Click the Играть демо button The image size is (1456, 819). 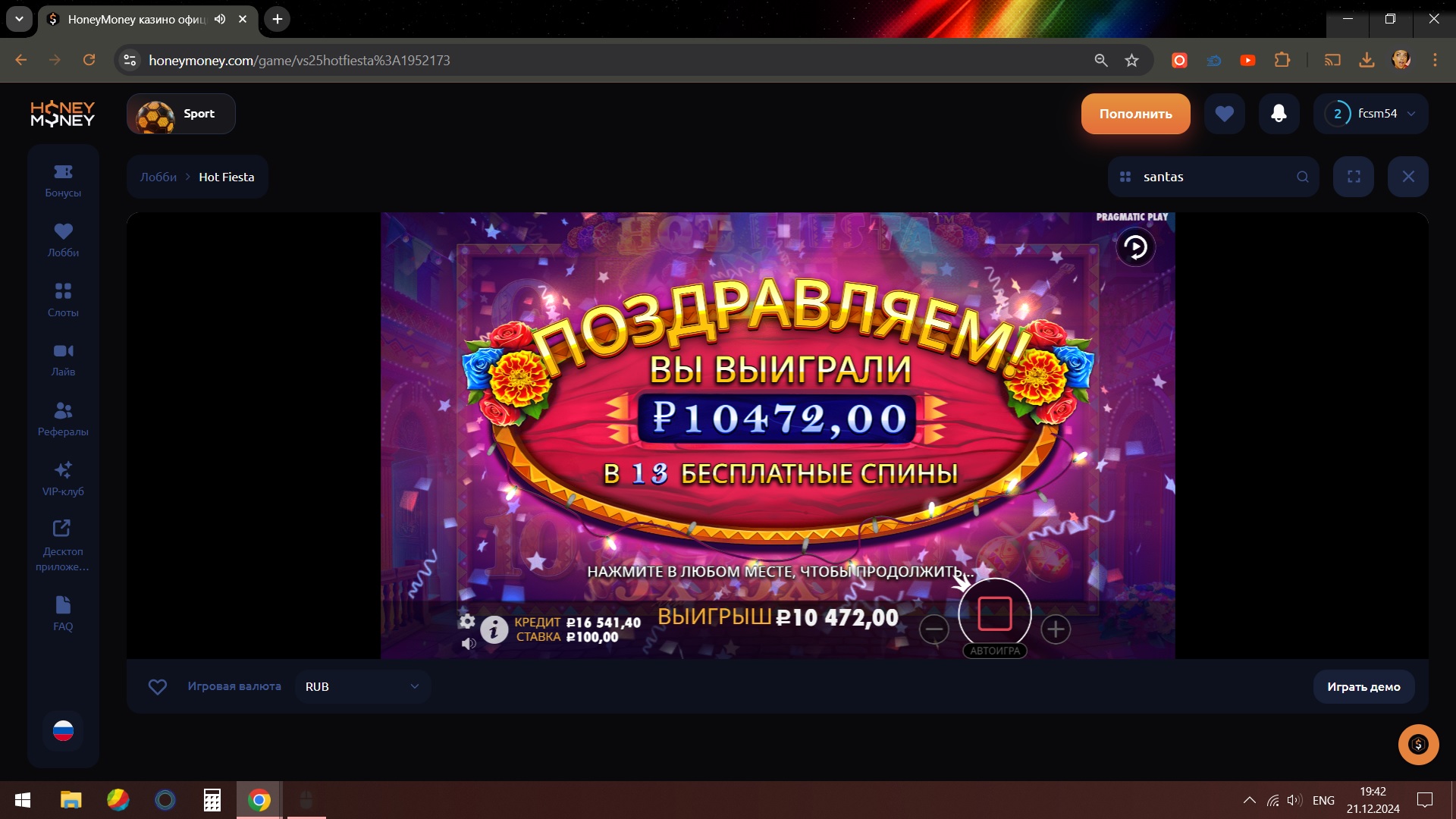click(1363, 686)
